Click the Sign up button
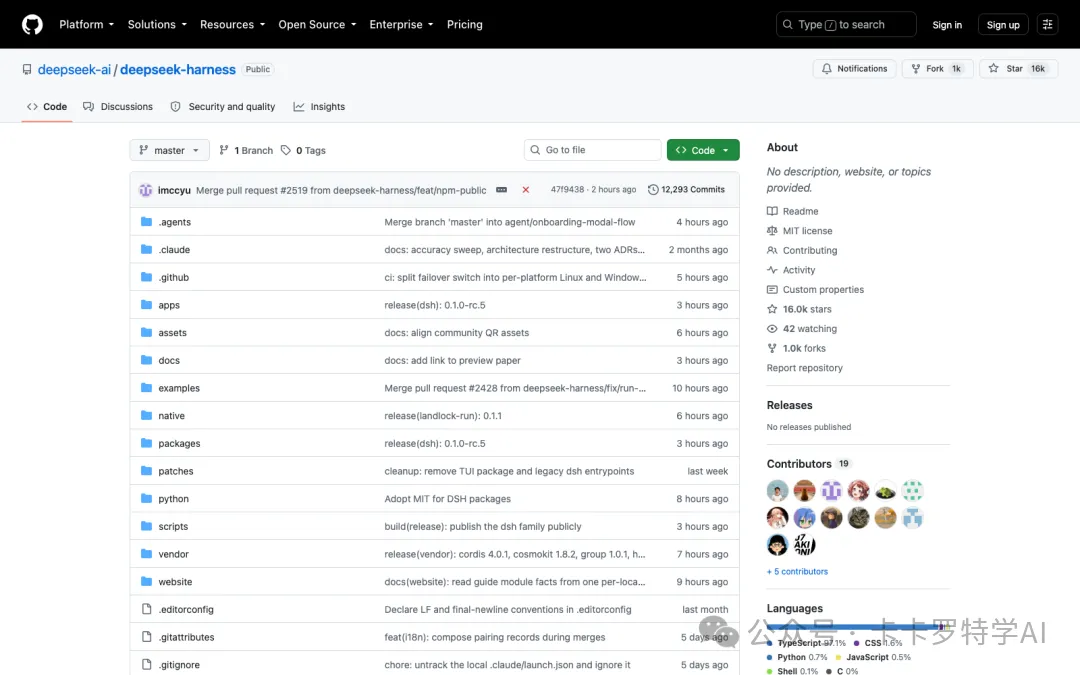This screenshot has height=675, width=1080. (x=1003, y=25)
